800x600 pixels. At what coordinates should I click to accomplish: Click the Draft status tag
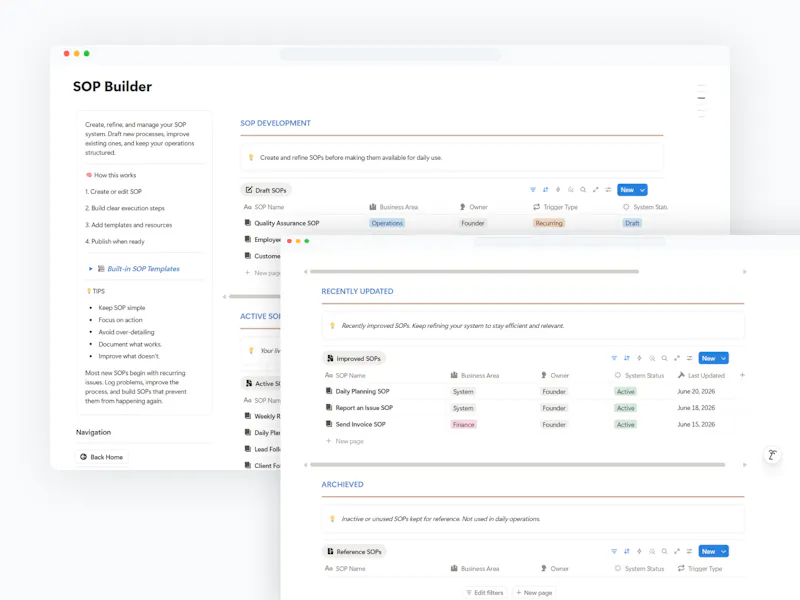coord(632,223)
